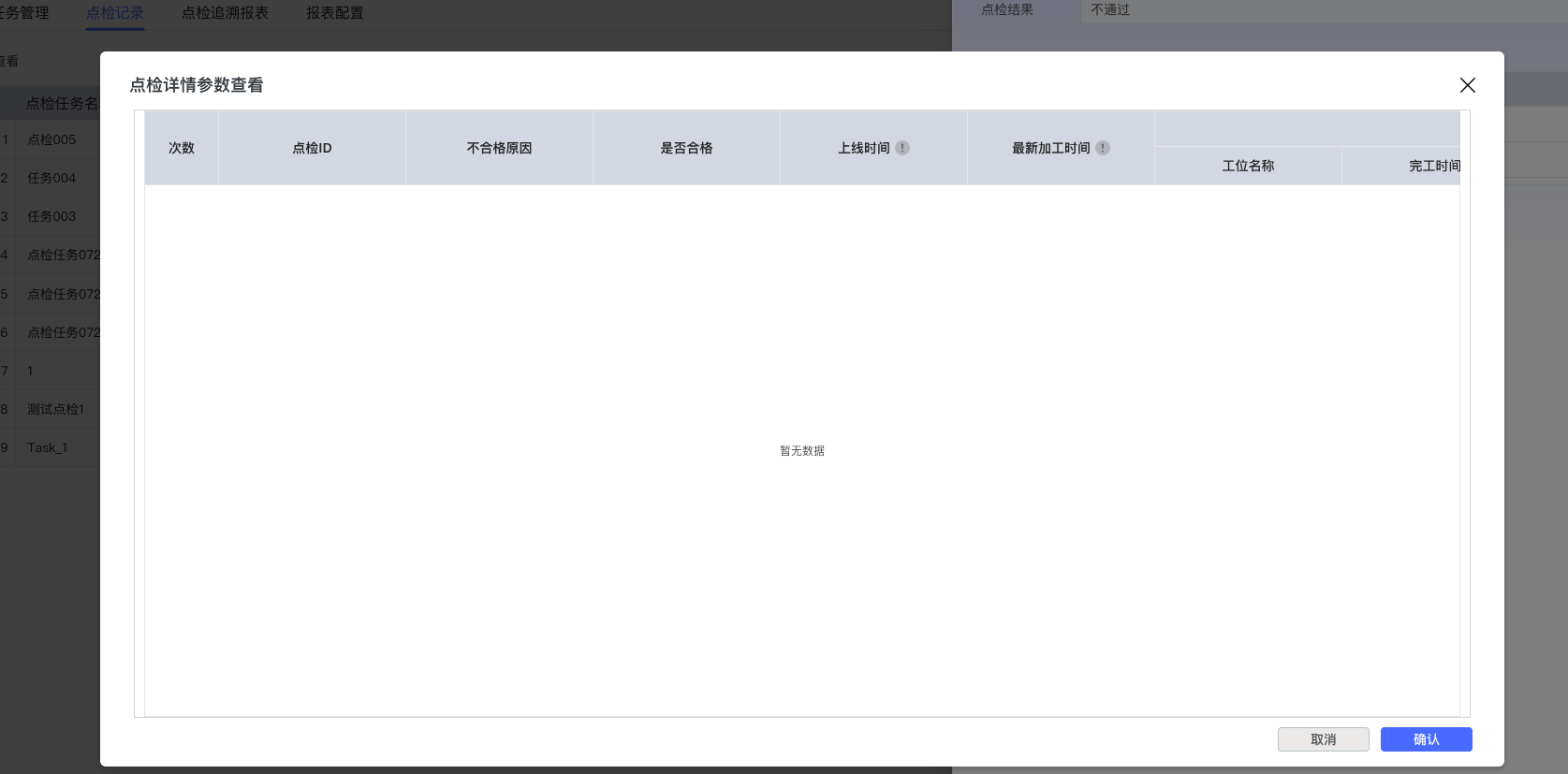Viewport: 1568px width, 774px height.
Task: Select the 点检ID column header
Action: coord(313,148)
